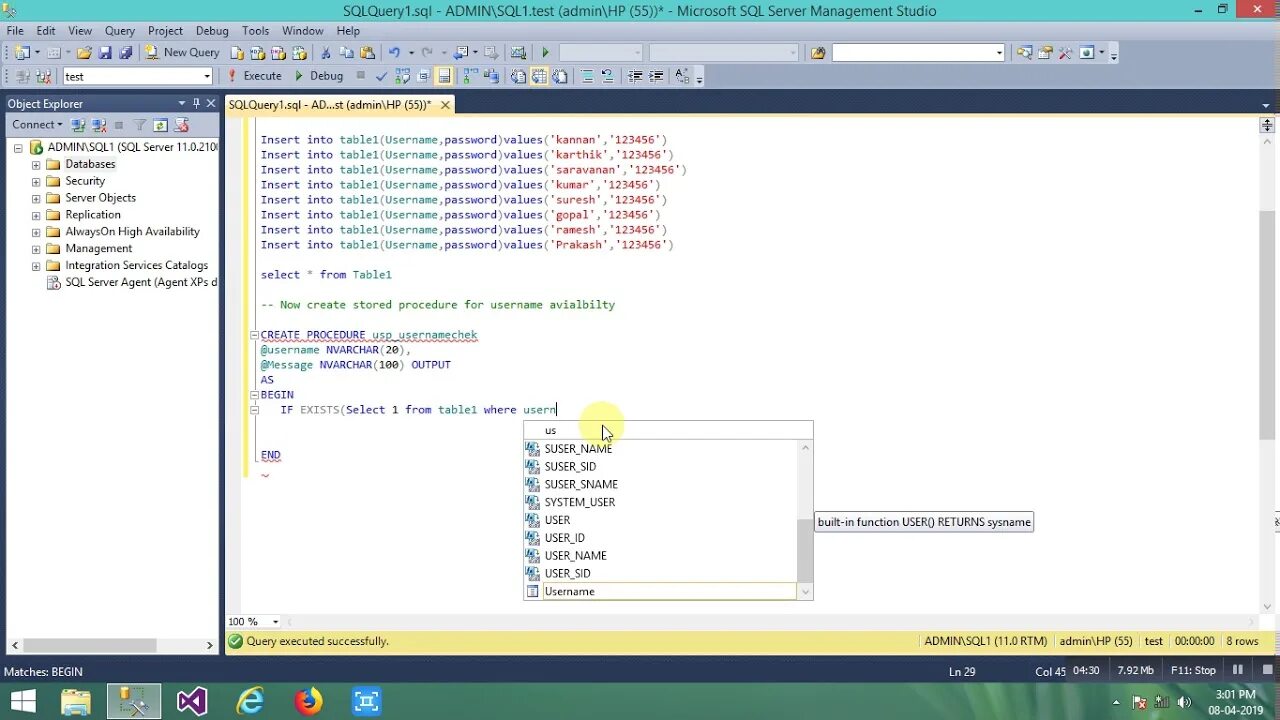Image resolution: width=1280 pixels, height=720 pixels.
Task: Open Internet Explorer from the taskbar
Action: point(249,701)
